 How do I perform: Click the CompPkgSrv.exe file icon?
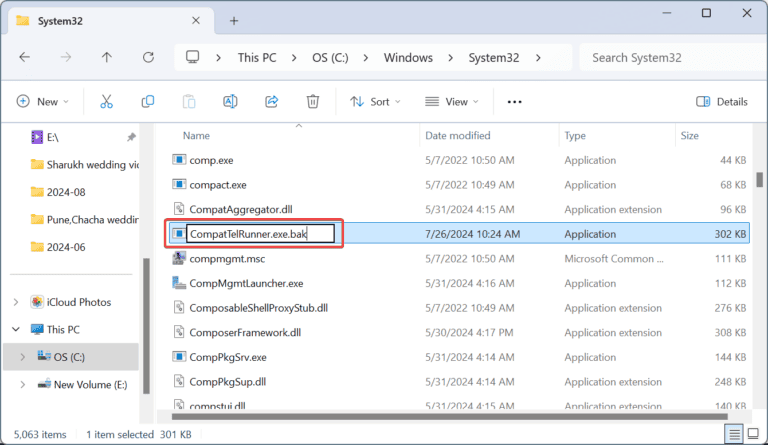click(x=179, y=356)
